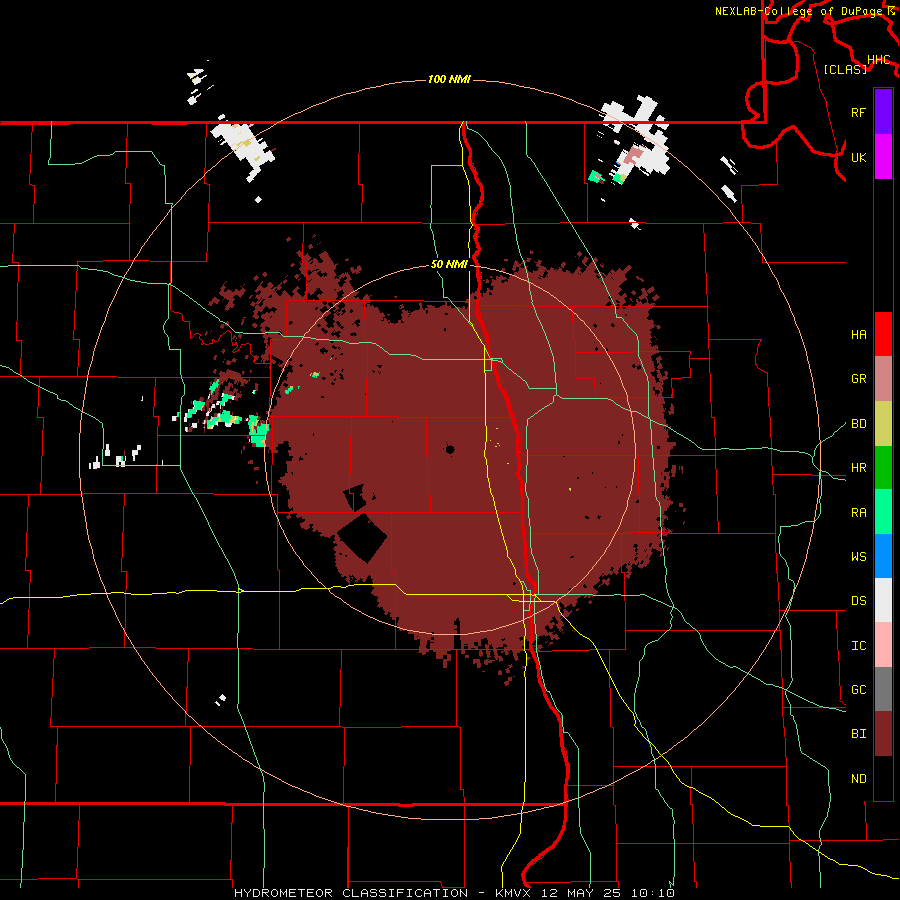This screenshot has height=900, width=900.
Task: Select the BD yellow legend block
Action: [883, 424]
